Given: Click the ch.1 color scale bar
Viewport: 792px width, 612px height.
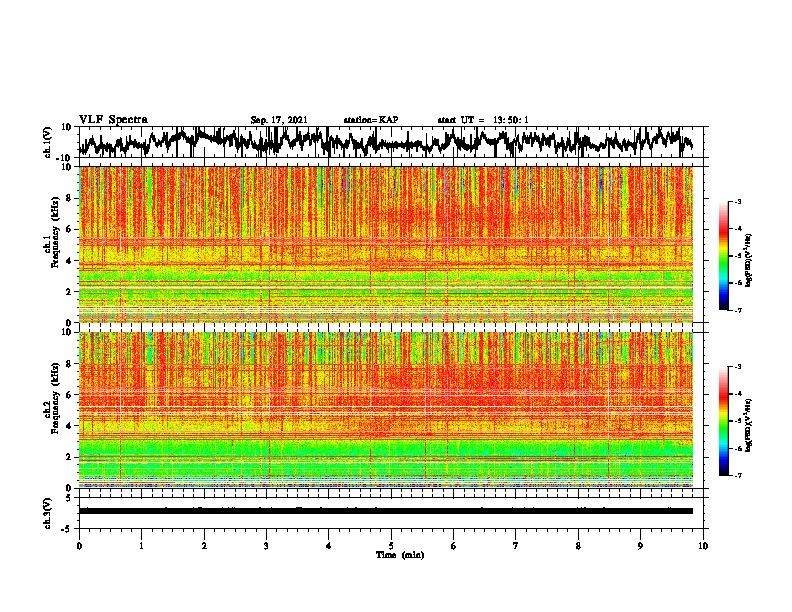Looking at the screenshot, I should pyautogui.click(x=724, y=256).
